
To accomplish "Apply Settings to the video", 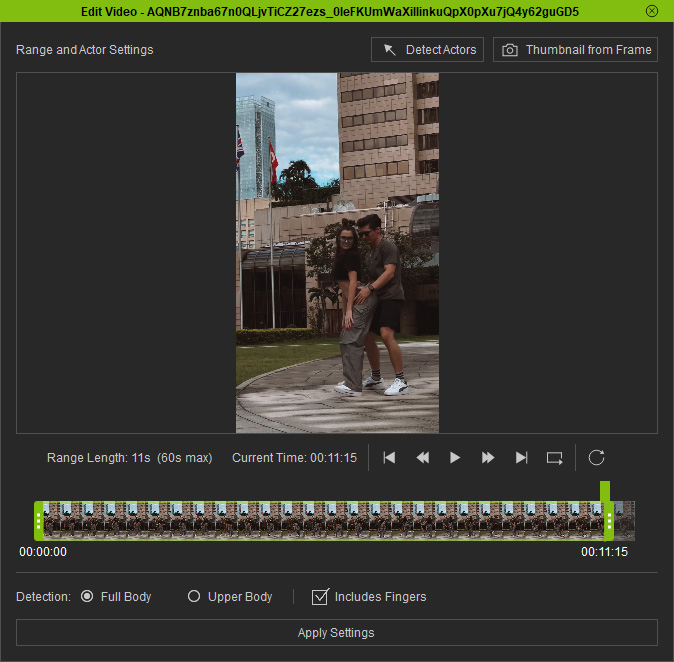I will [337, 632].
